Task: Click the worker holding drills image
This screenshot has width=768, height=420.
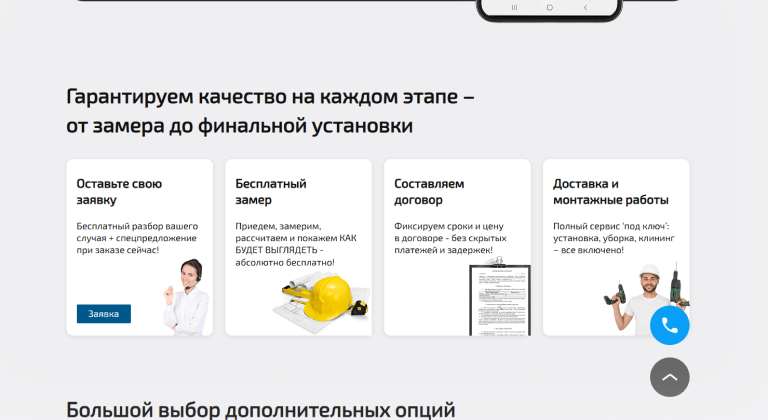Action: point(645,295)
